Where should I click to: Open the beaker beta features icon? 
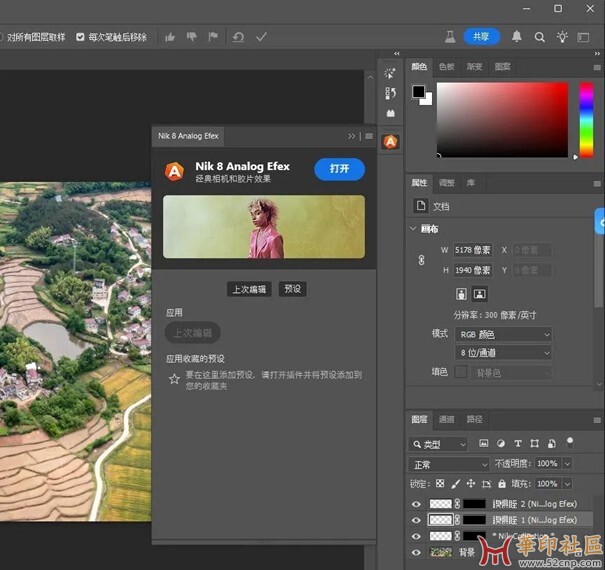[x=450, y=37]
